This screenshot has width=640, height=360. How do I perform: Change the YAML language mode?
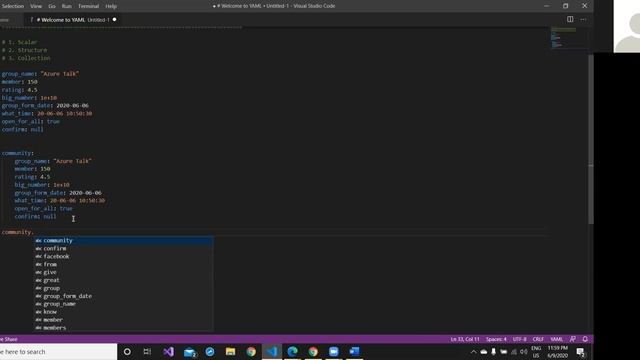[x=556, y=339]
